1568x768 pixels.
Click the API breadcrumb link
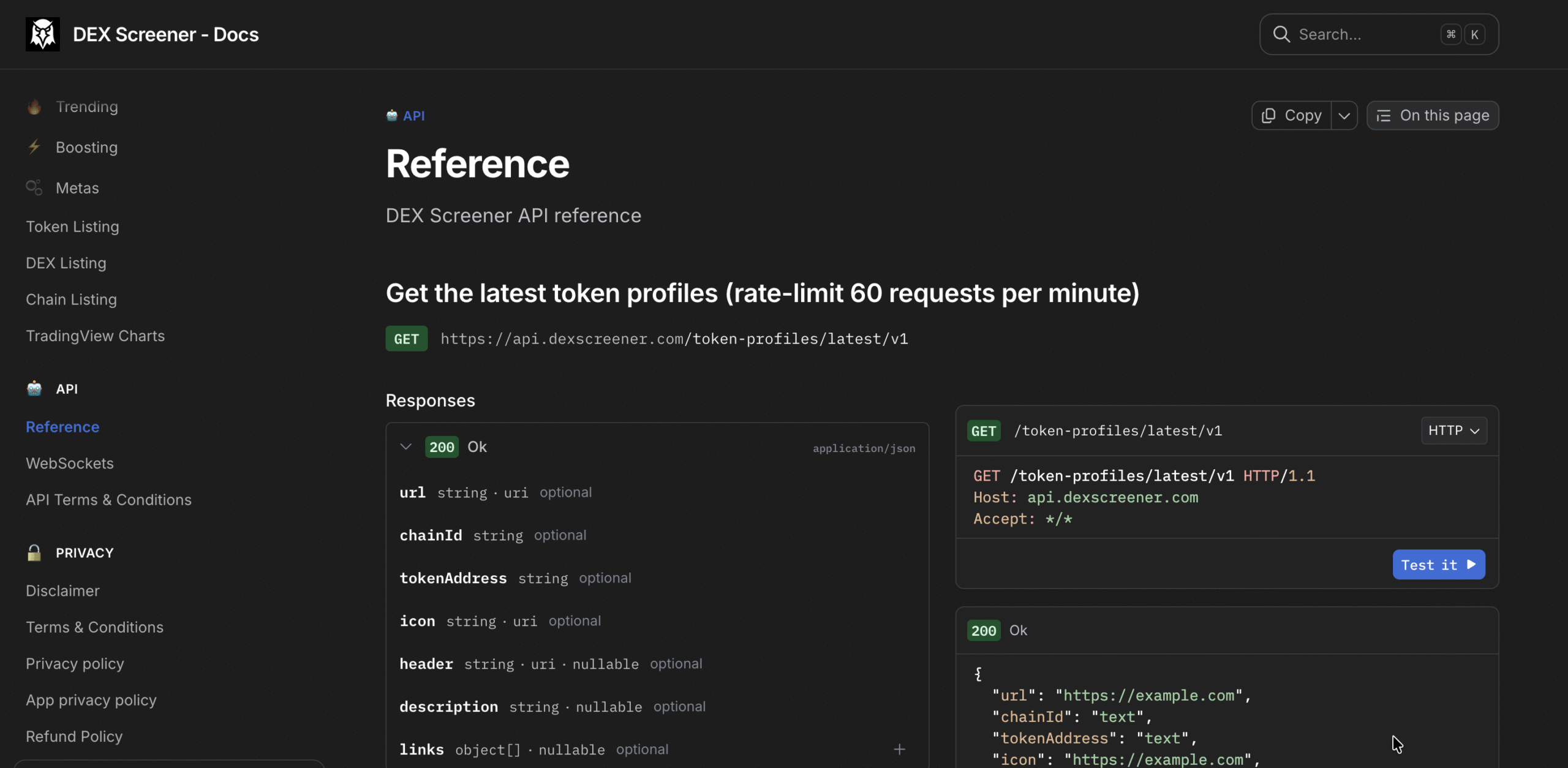tap(413, 116)
